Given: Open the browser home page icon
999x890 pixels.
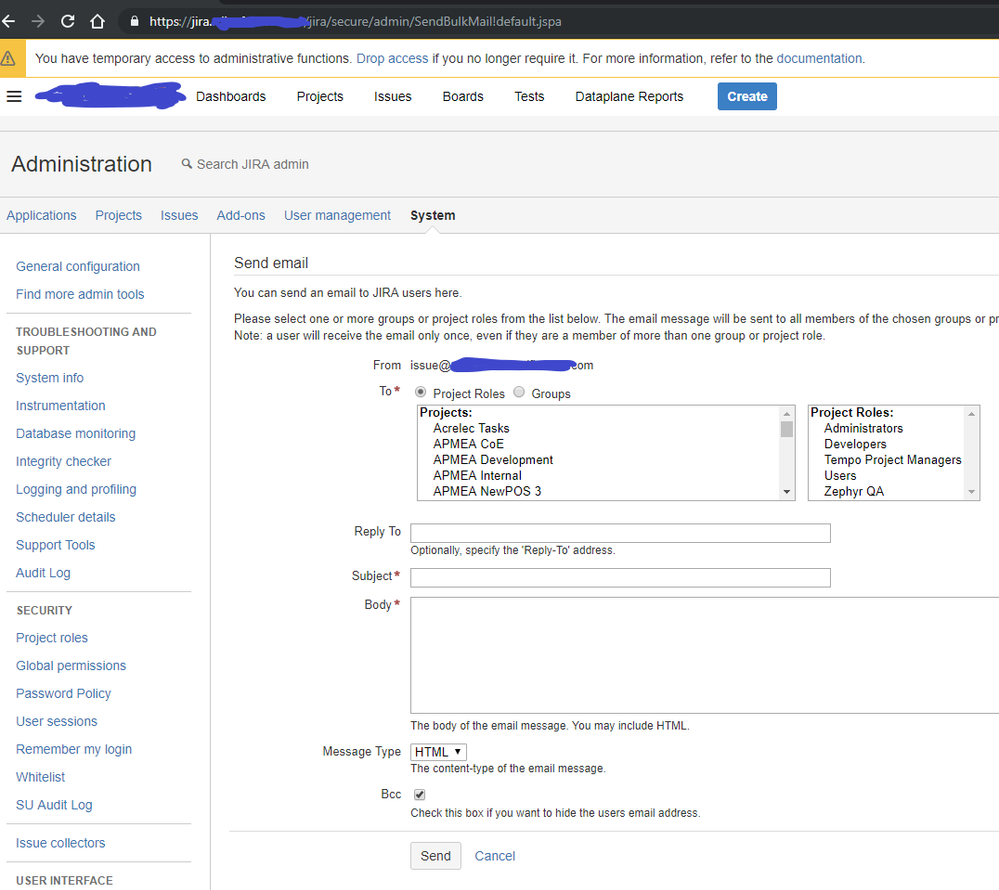Looking at the screenshot, I should (x=97, y=22).
